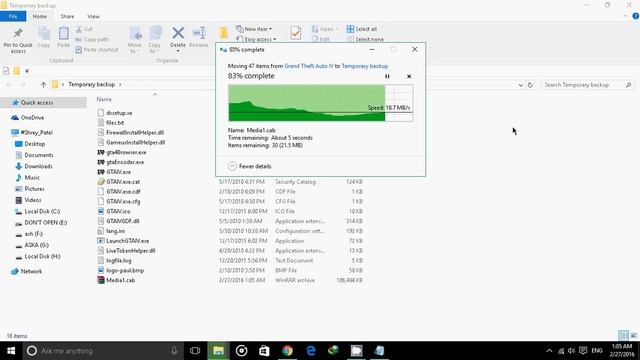Viewport: 640px width, 360px height.
Task: Launch Microsoft Edge from the taskbar
Action: click(311, 351)
